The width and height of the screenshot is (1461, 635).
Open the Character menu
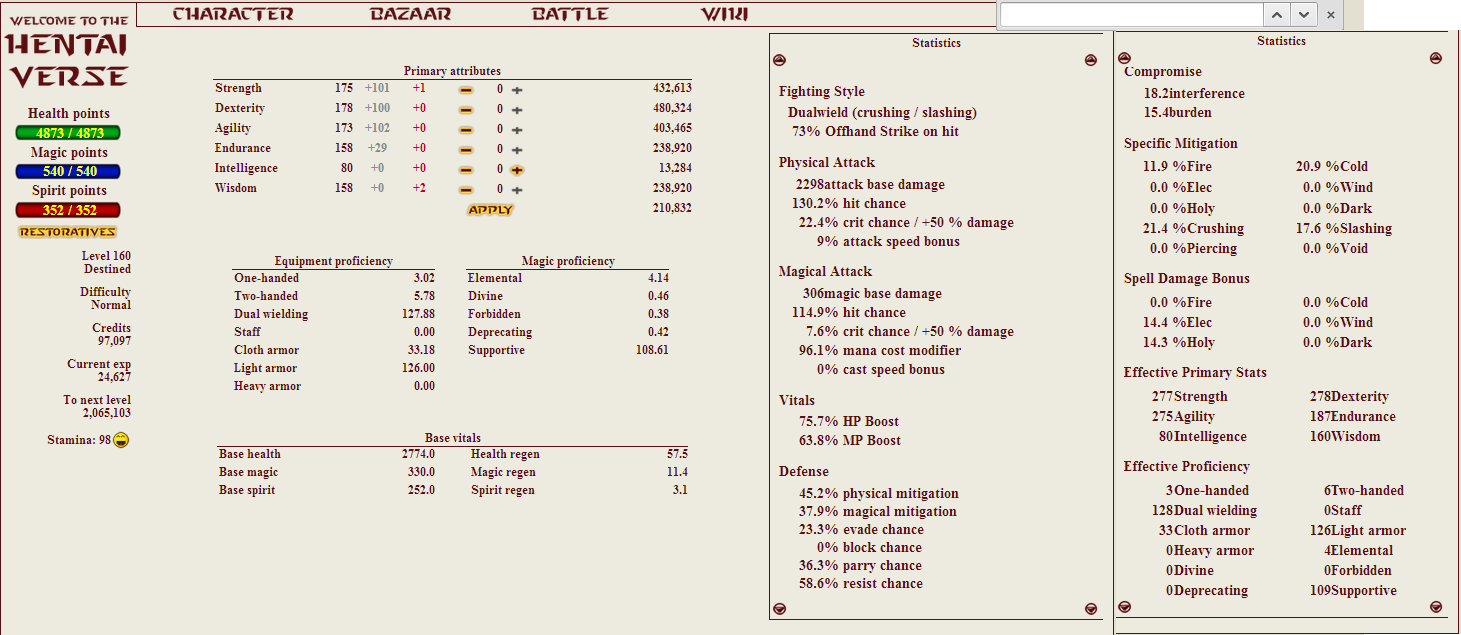(x=233, y=14)
